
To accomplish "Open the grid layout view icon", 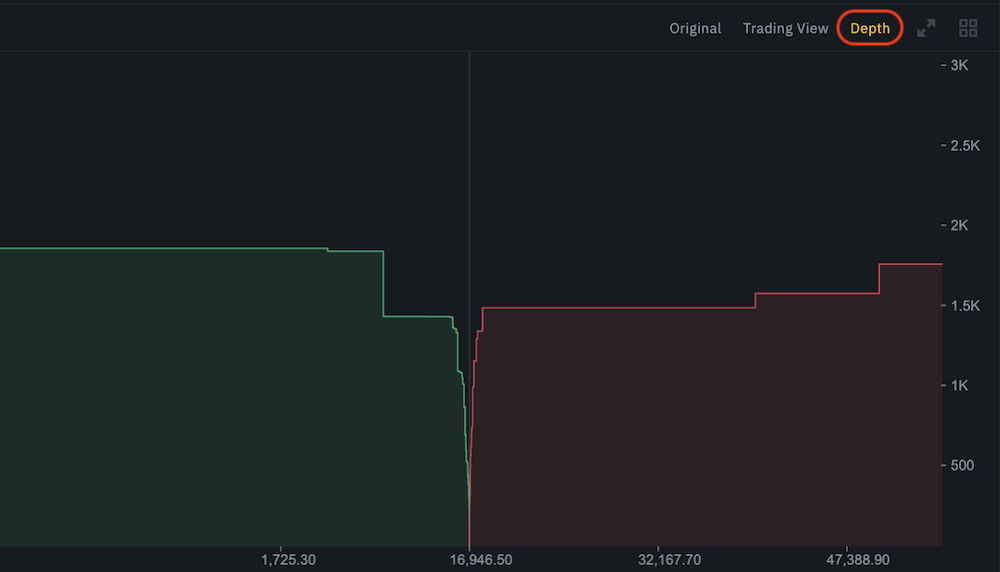I will pyautogui.click(x=967, y=28).
